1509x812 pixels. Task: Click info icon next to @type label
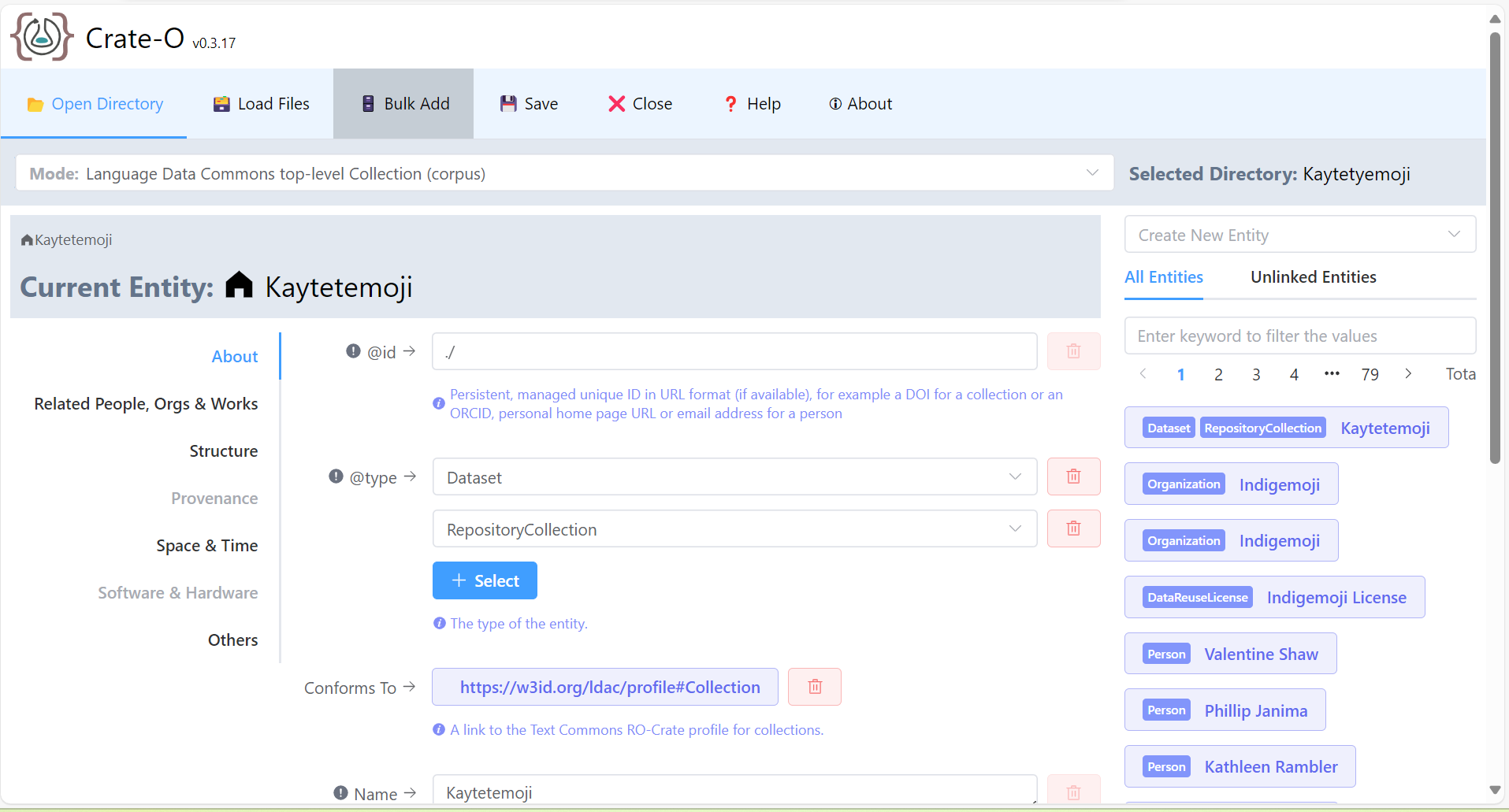click(x=336, y=476)
